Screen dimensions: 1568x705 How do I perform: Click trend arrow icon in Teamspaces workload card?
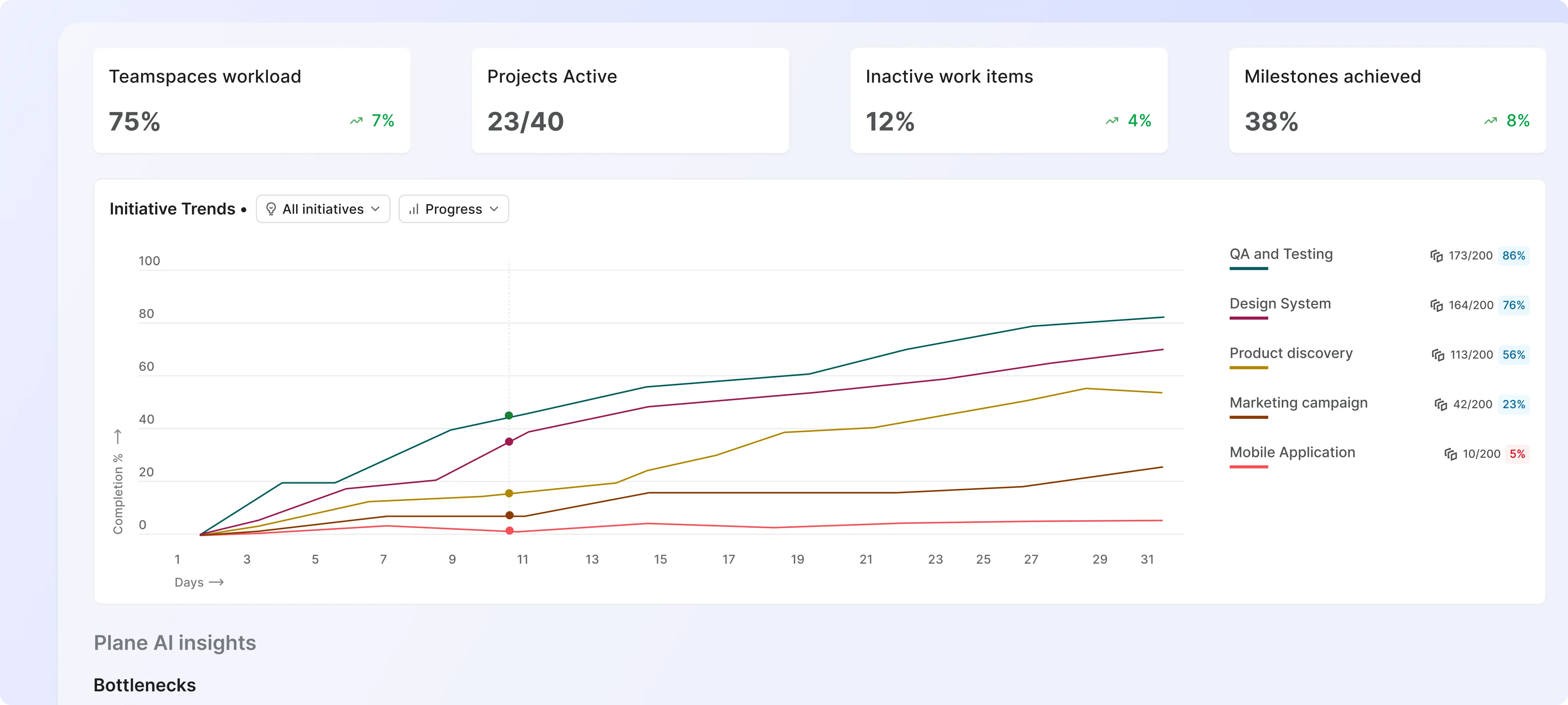click(356, 121)
